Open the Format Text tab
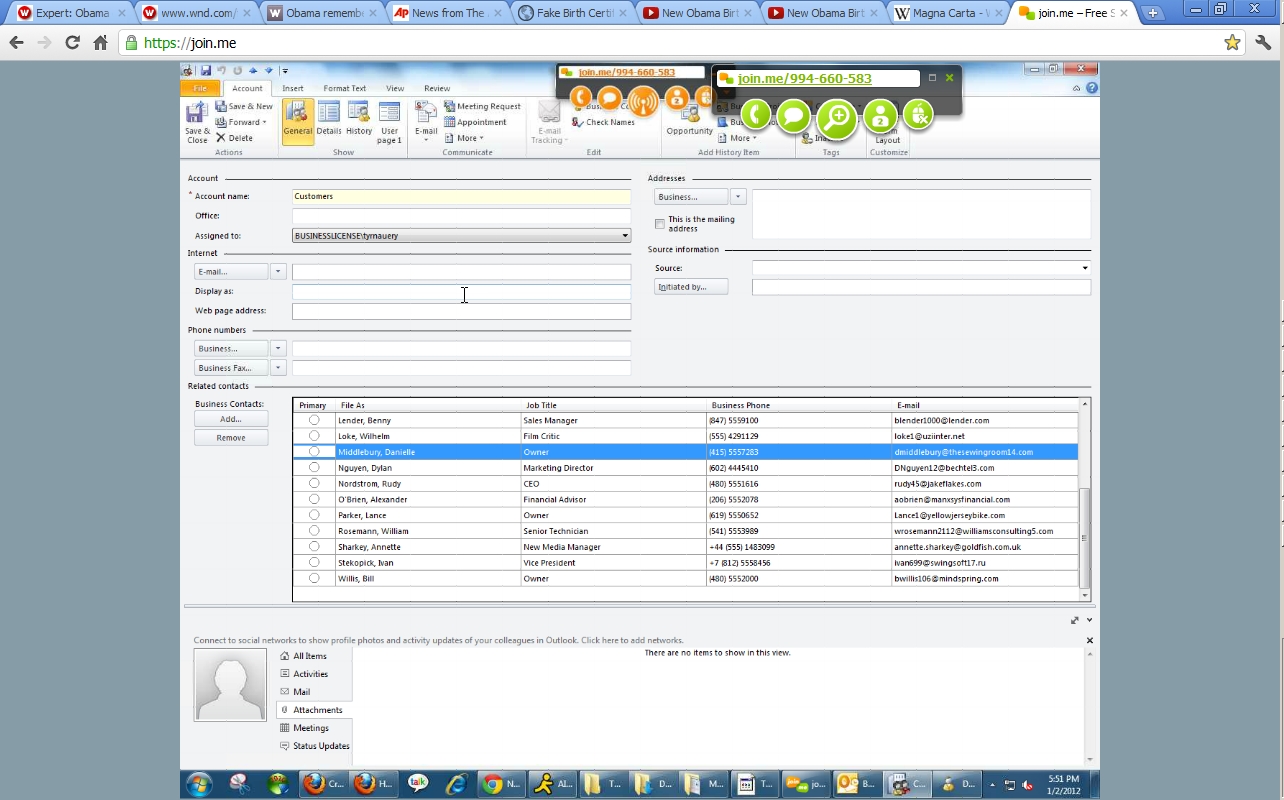The image size is (1284, 800). point(344,88)
